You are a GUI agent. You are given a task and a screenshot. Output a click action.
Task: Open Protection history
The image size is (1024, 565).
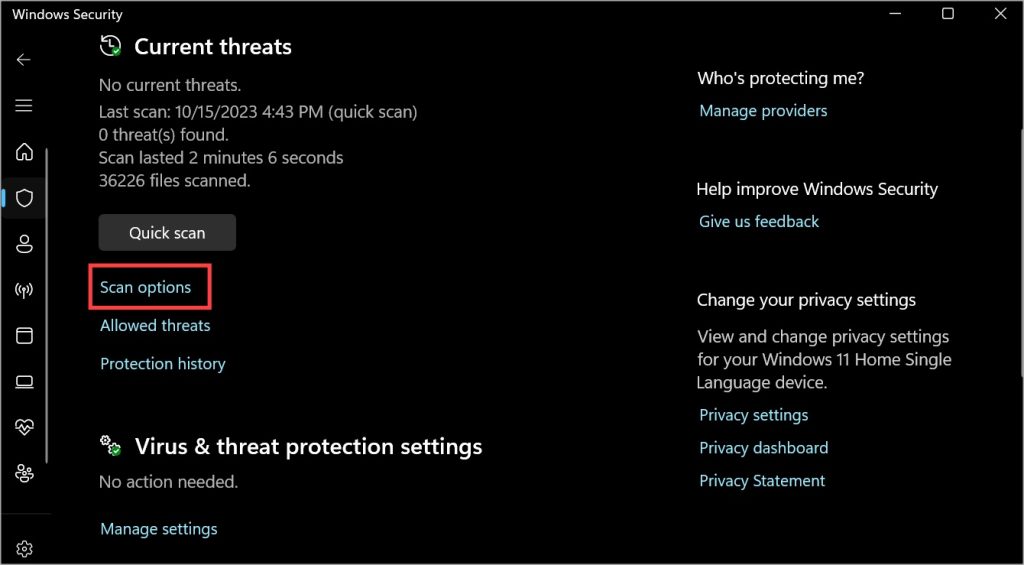[163, 364]
